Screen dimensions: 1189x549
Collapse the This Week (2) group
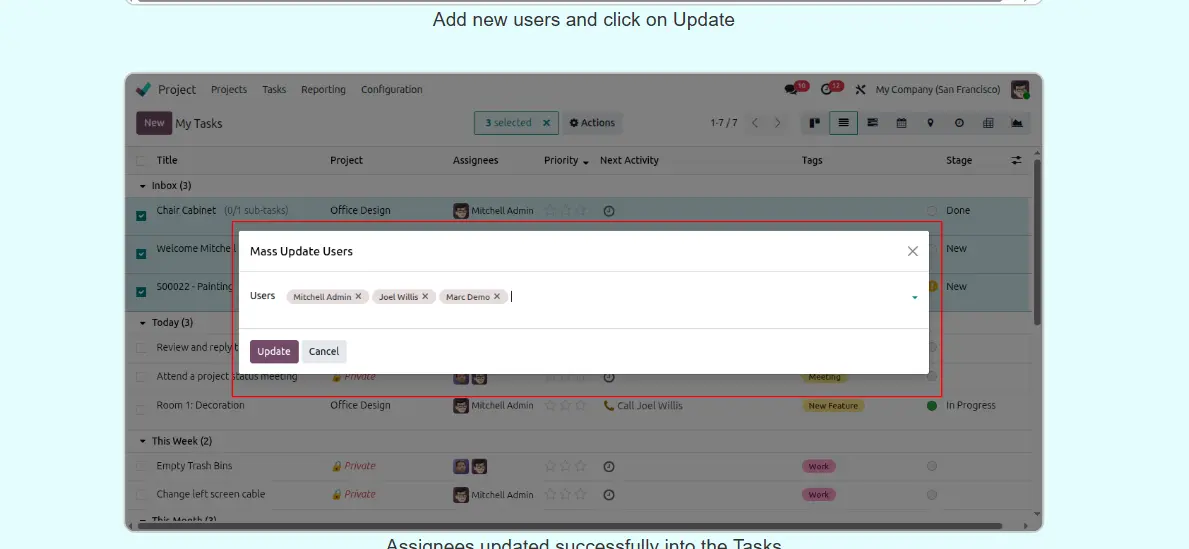point(142,441)
